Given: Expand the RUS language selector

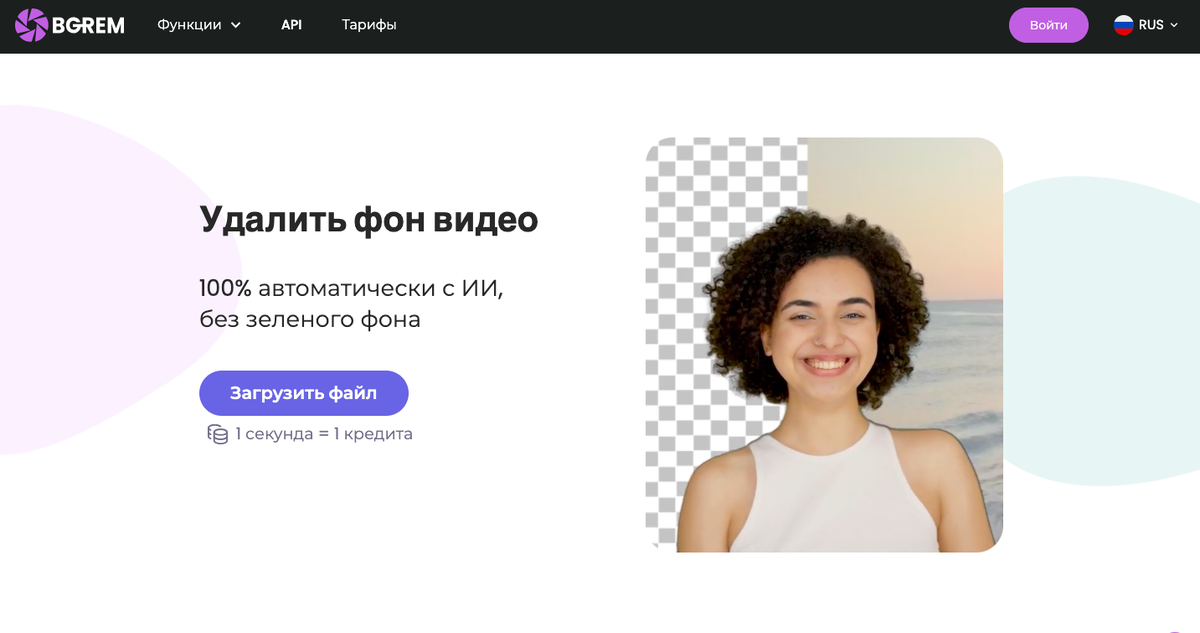Looking at the screenshot, I should click(1146, 25).
